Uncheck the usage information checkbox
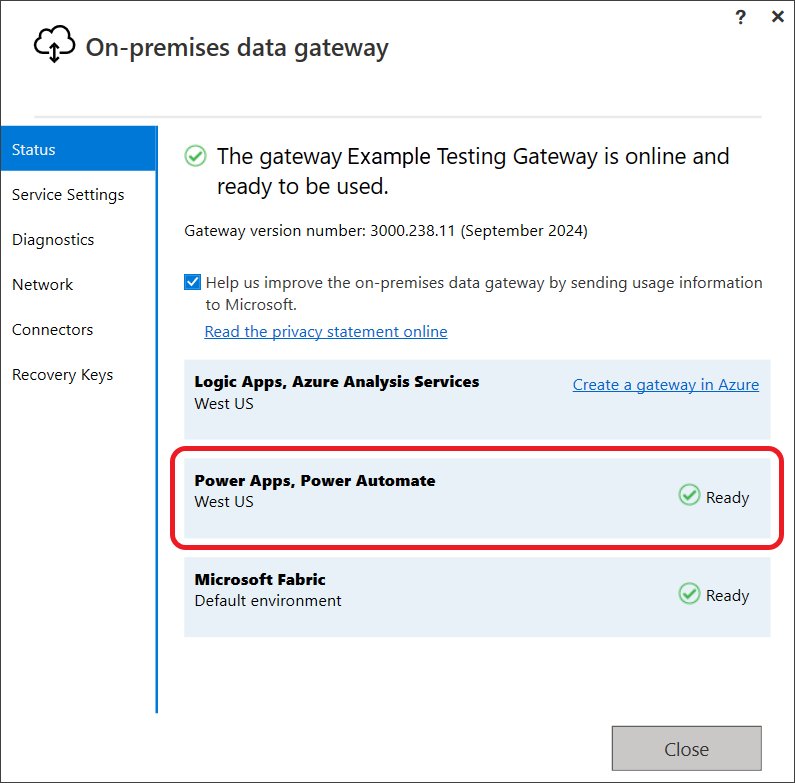 [x=192, y=283]
